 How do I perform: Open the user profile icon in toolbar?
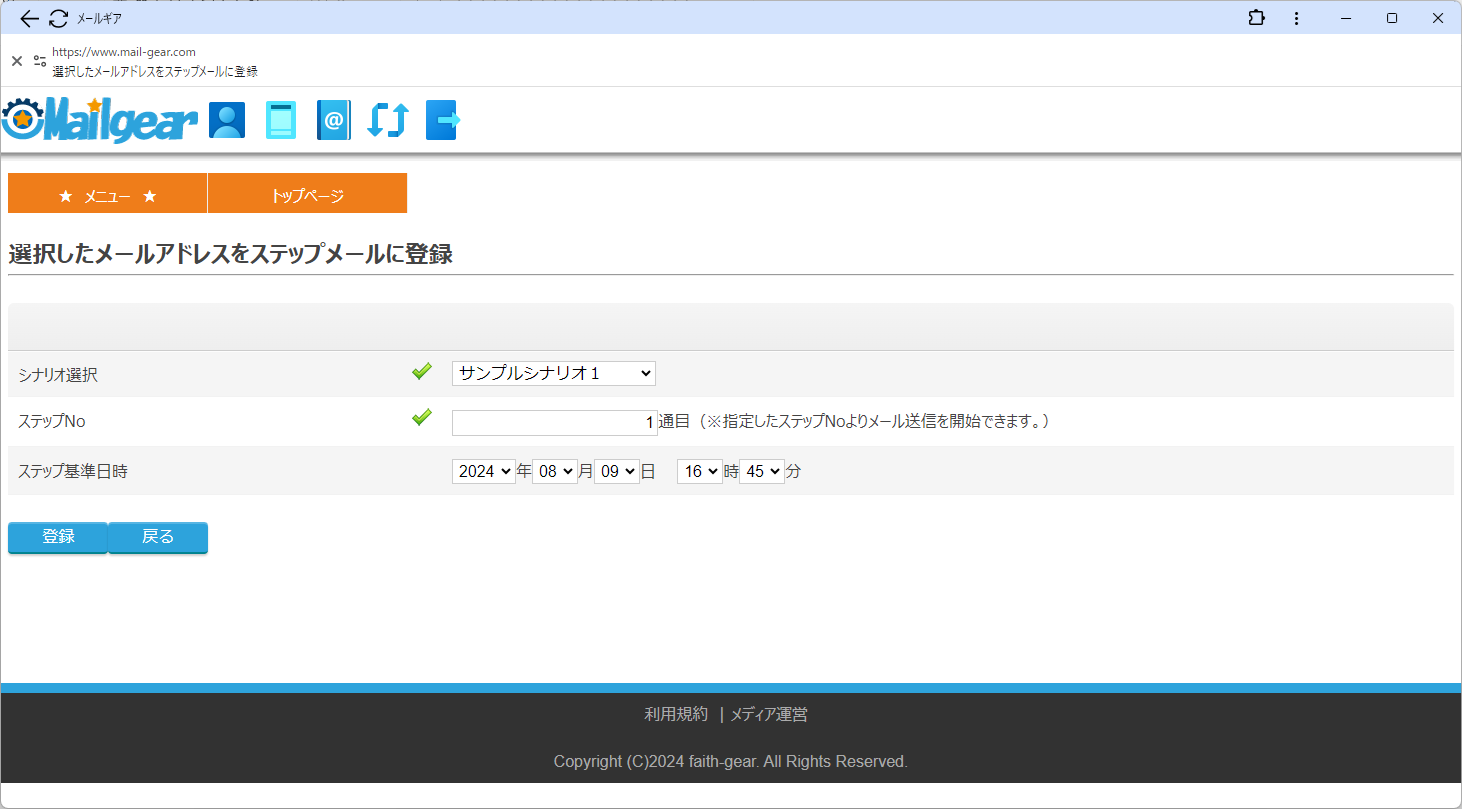227,120
